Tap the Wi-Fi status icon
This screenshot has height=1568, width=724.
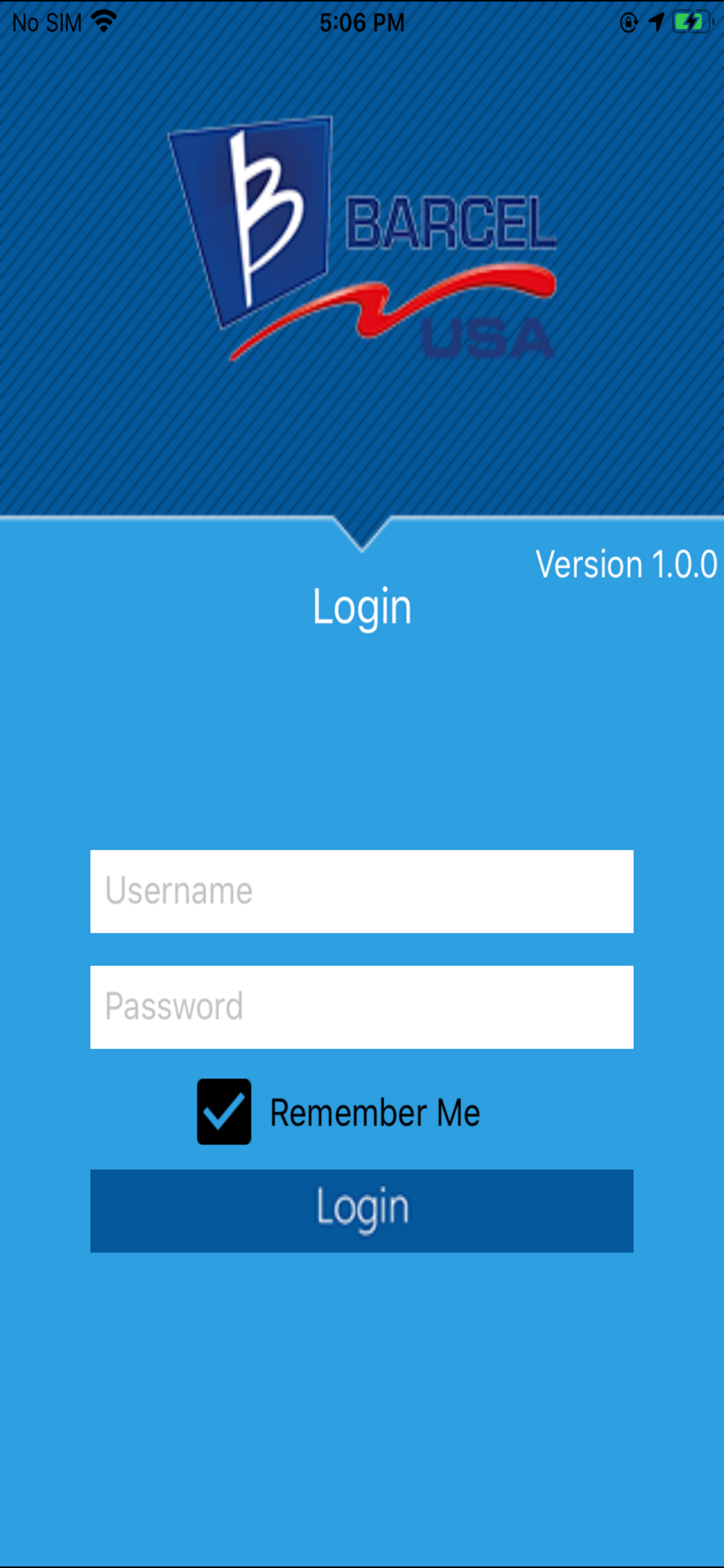pyautogui.click(x=103, y=22)
